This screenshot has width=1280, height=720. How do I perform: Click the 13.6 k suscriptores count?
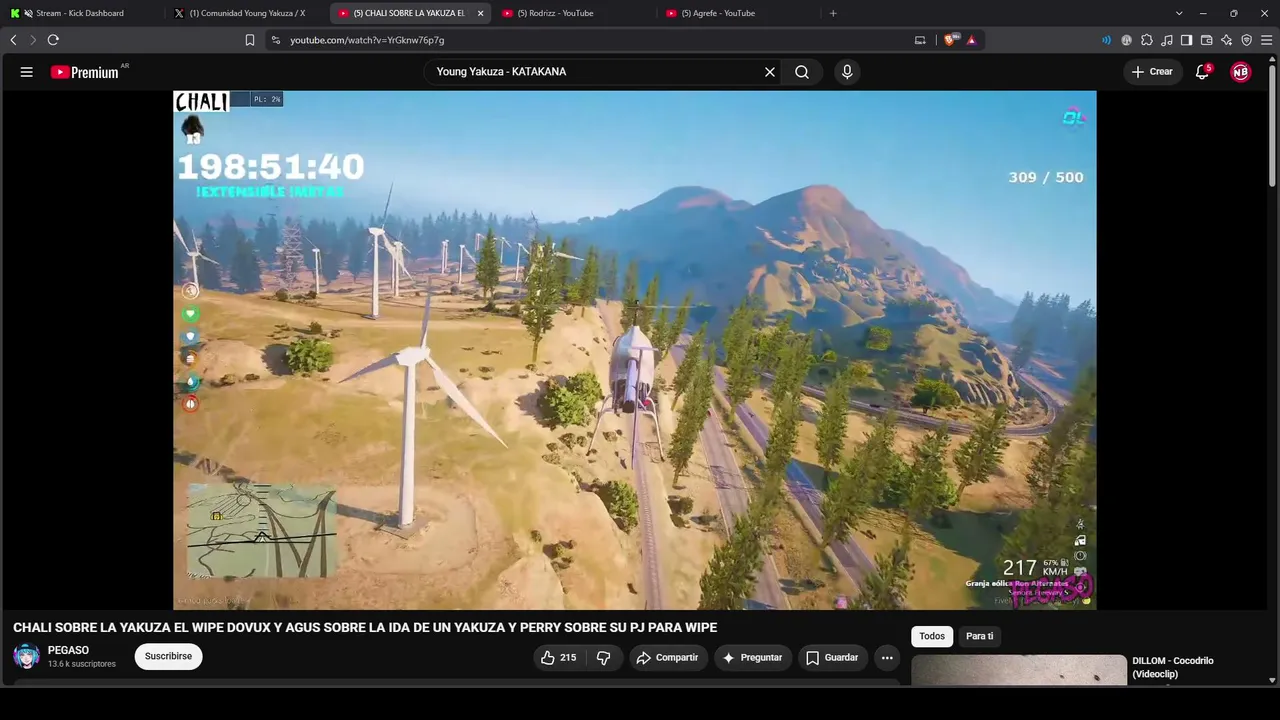tap(82, 664)
